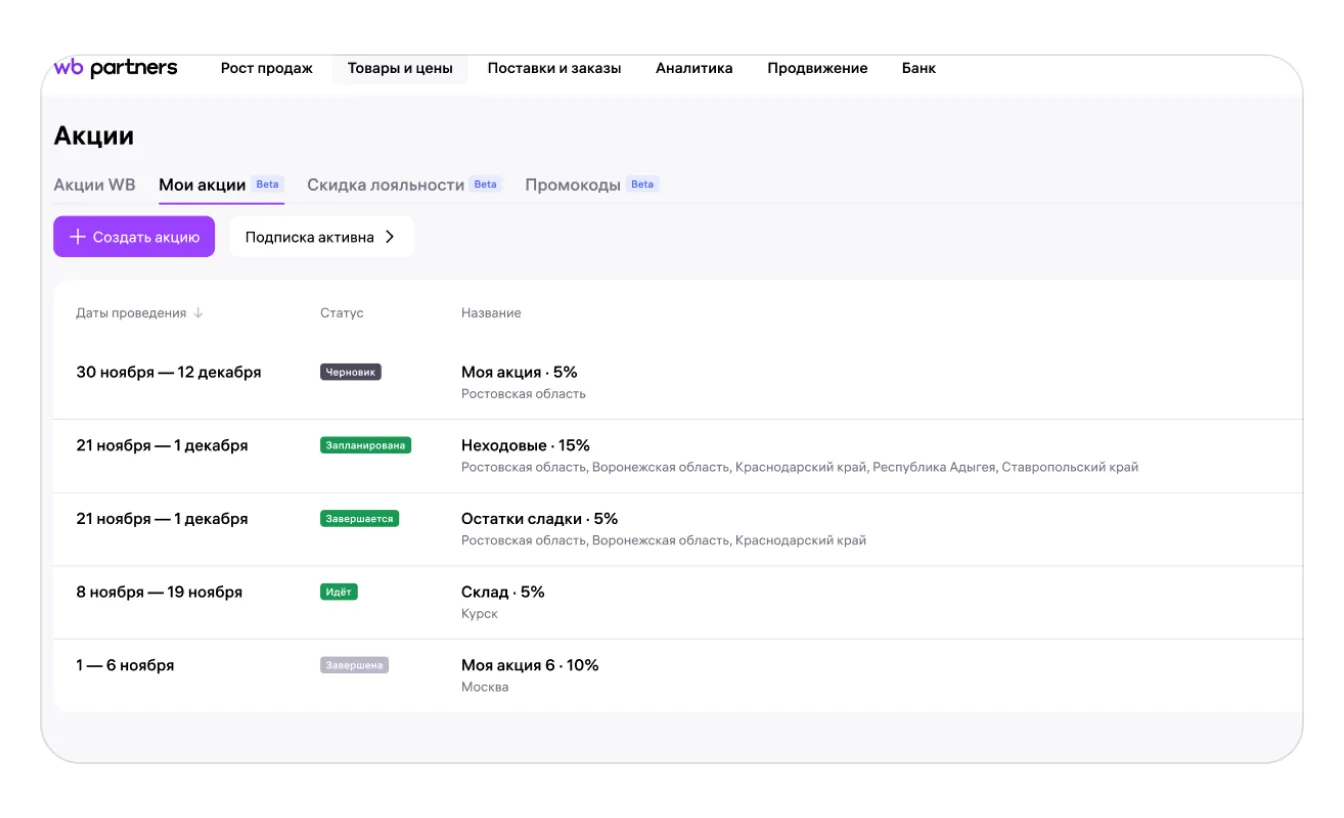Image resolution: width=1344 pixels, height=818 pixels.
Task: Open the Неходовые · 15% promotion
Action: click(x=525, y=445)
